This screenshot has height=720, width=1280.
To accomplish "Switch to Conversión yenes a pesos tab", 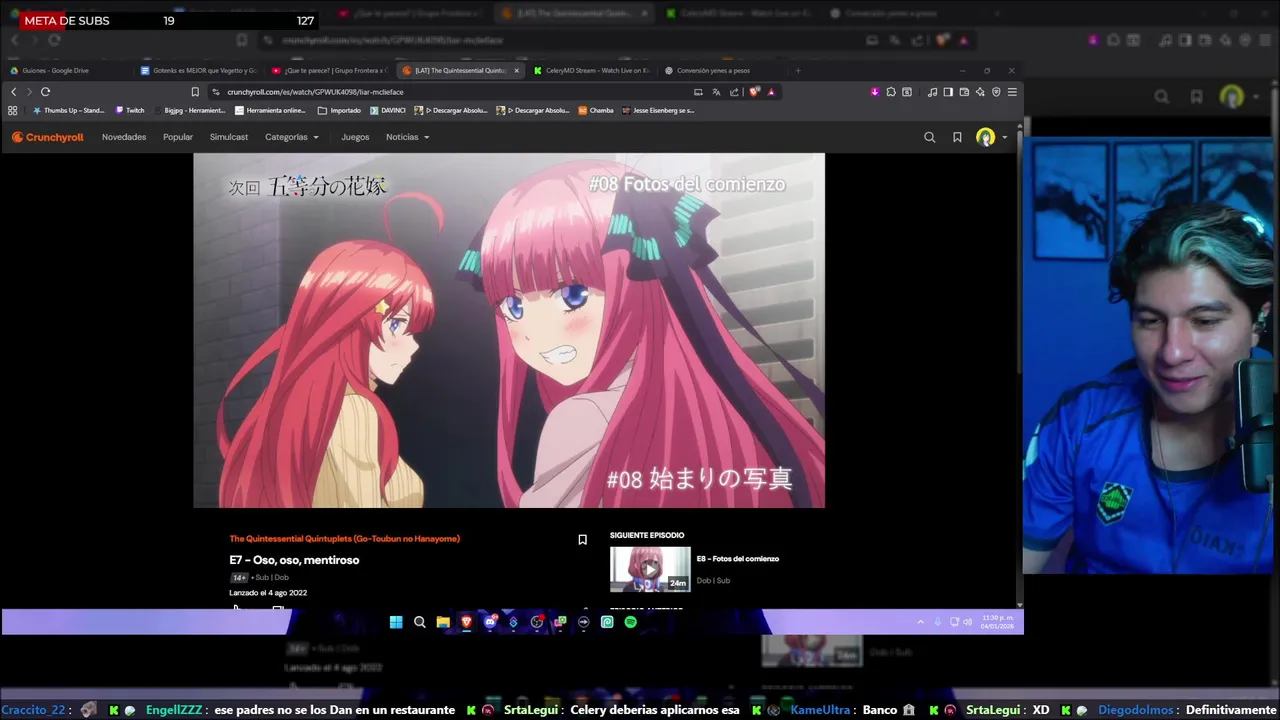I will (x=720, y=71).
